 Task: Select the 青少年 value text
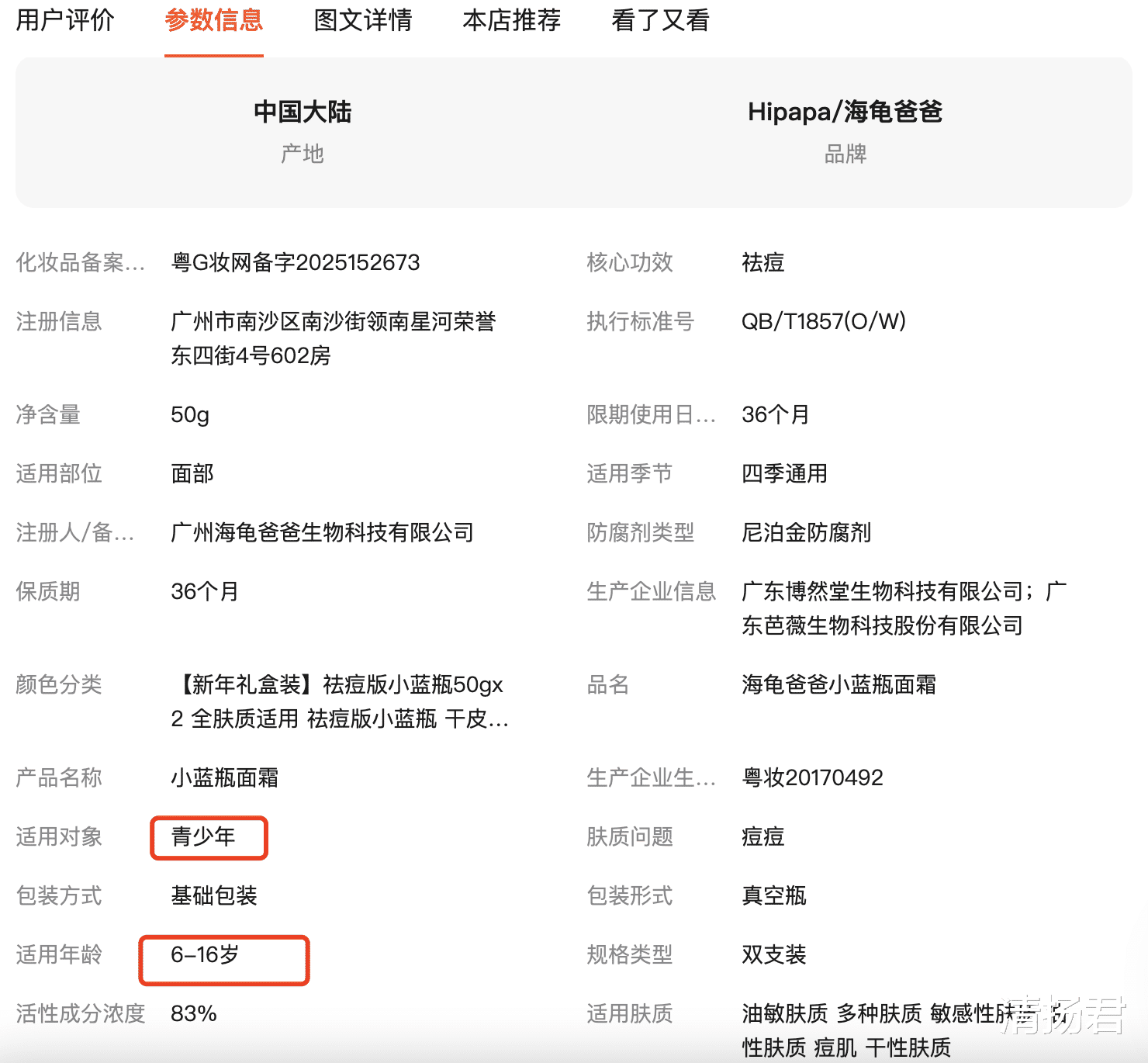[203, 836]
